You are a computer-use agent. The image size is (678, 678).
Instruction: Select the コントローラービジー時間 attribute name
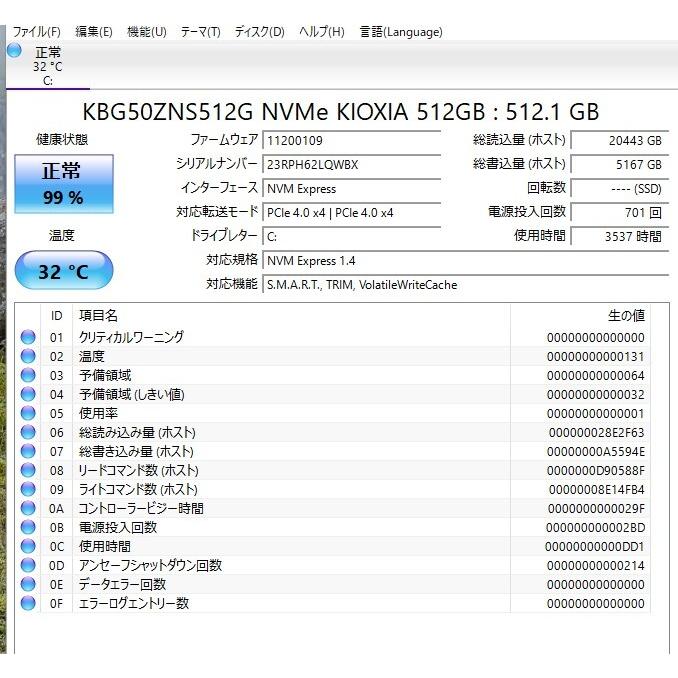pyautogui.click(x=141, y=508)
